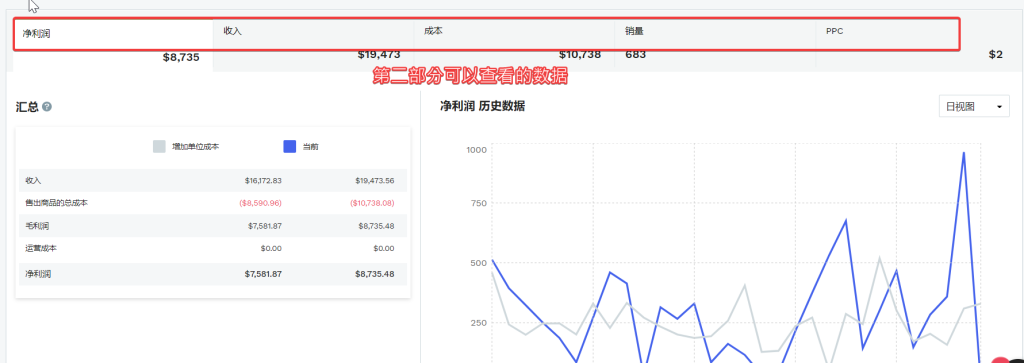The height and width of the screenshot is (363, 1024).
Task: Click the help icon beside 汇总
Action: pyautogui.click(x=47, y=106)
